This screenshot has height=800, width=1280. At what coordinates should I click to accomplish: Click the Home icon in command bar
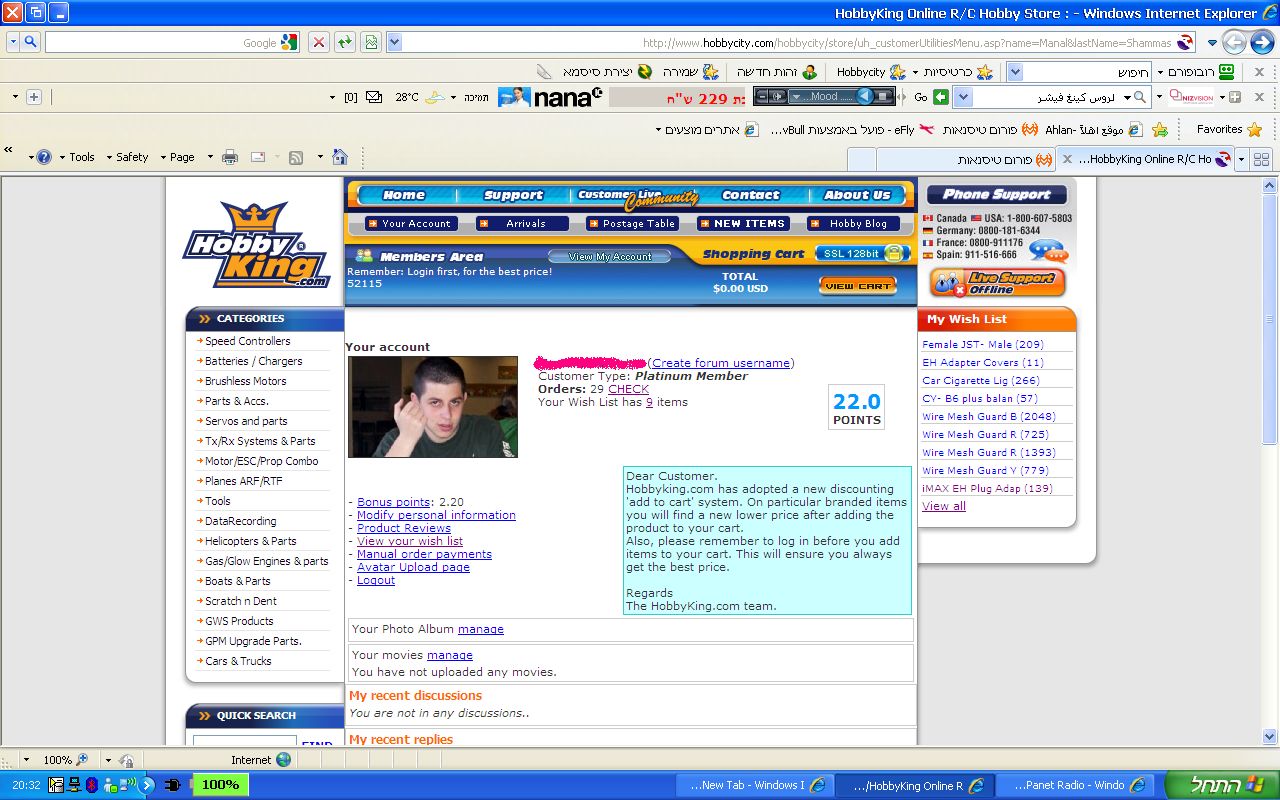tap(340, 157)
